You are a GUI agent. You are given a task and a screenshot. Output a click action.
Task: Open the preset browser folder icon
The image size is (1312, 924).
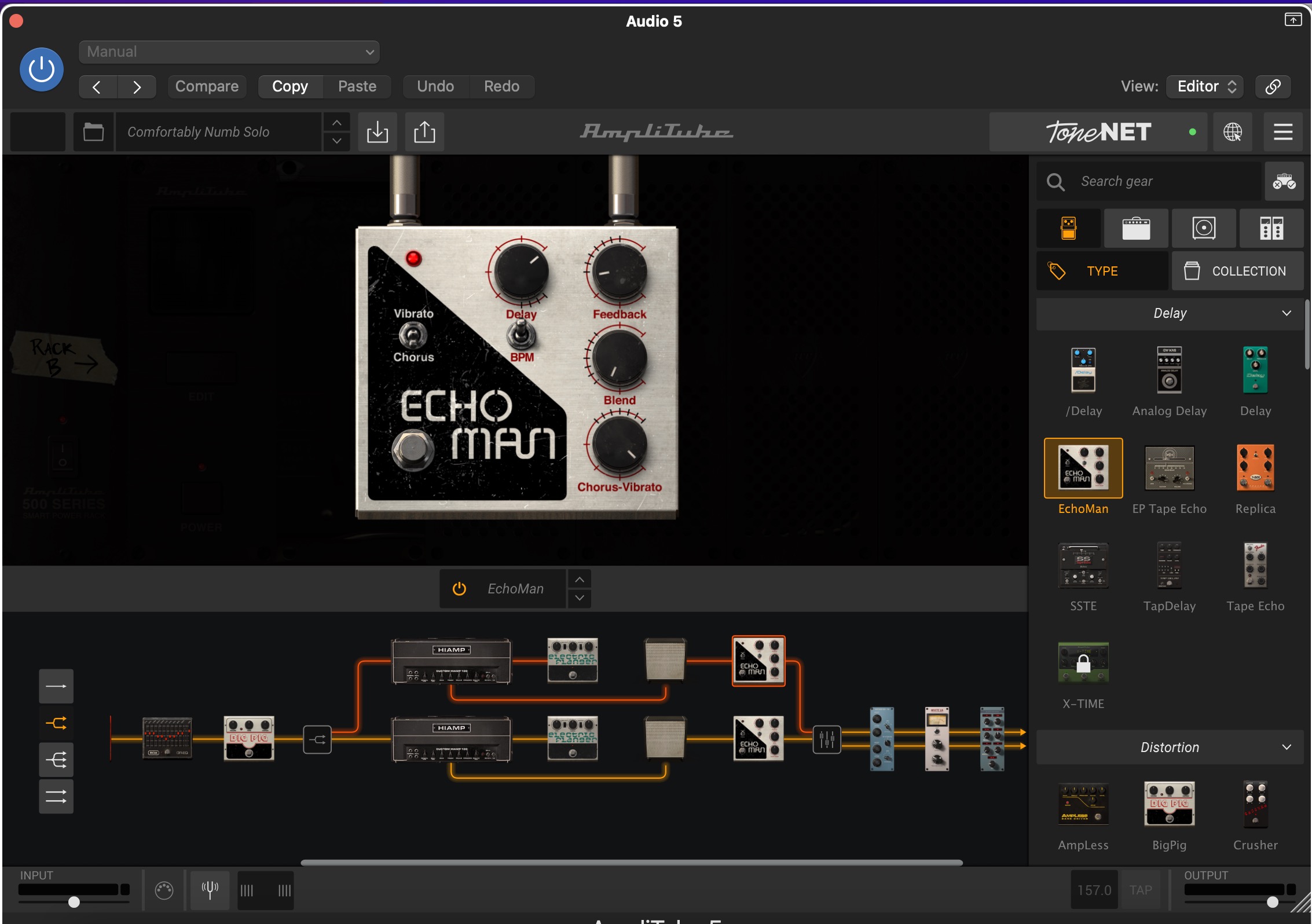[x=93, y=132]
